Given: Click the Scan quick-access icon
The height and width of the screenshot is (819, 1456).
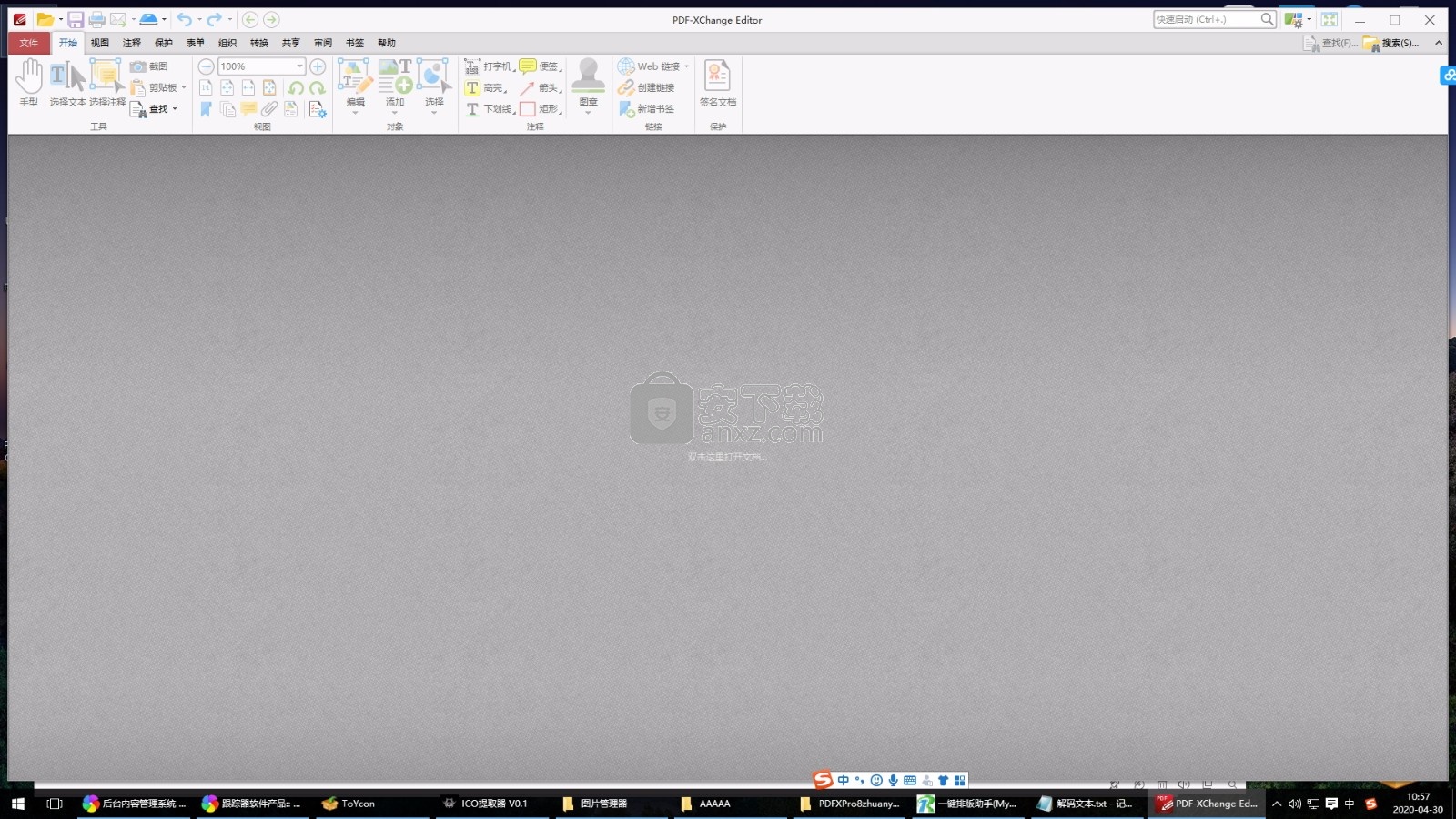Looking at the screenshot, I should [148, 19].
